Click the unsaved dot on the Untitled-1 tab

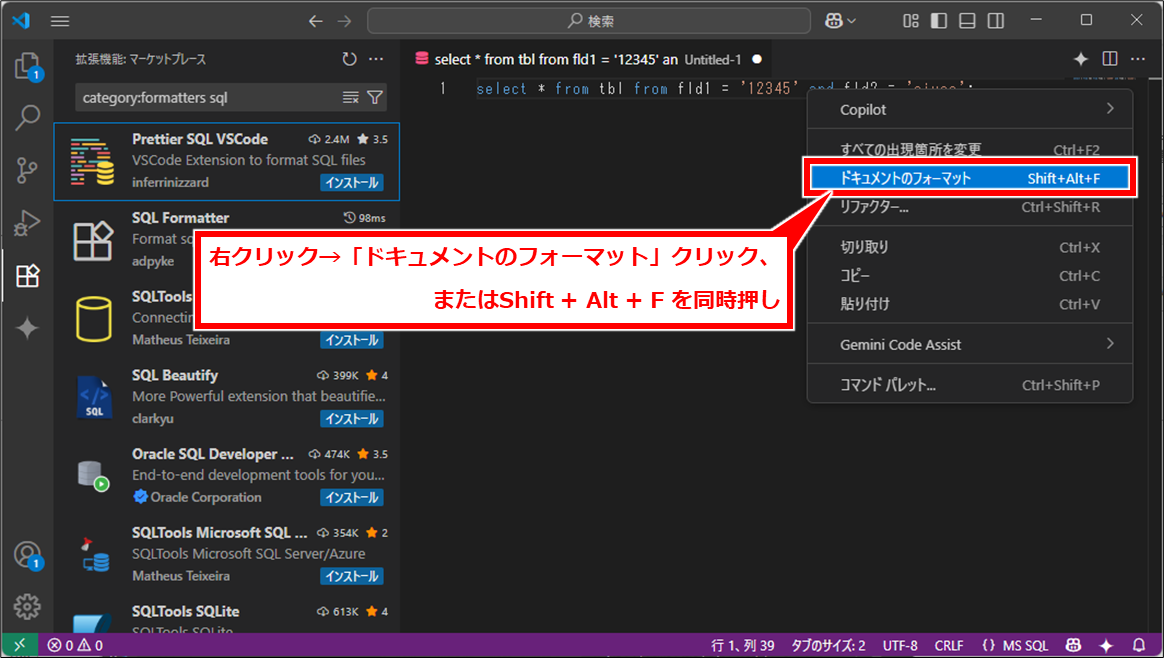(756, 59)
